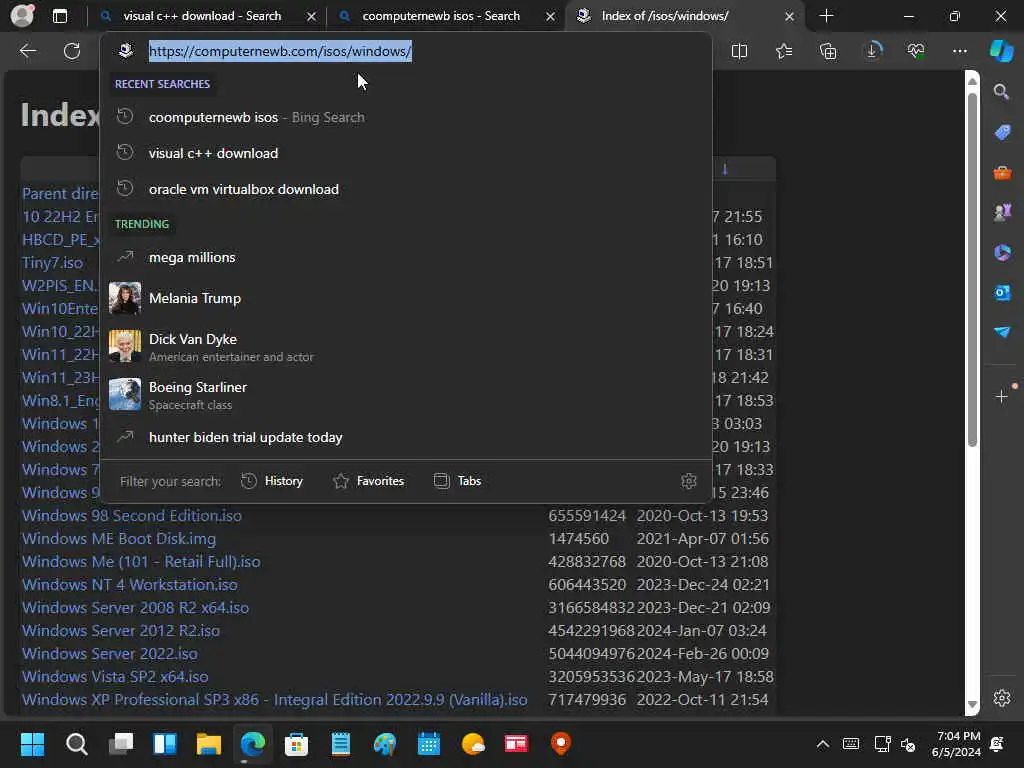Open File Explorer from the taskbar
Viewport: 1024px width, 768px height.
point(209,744)
